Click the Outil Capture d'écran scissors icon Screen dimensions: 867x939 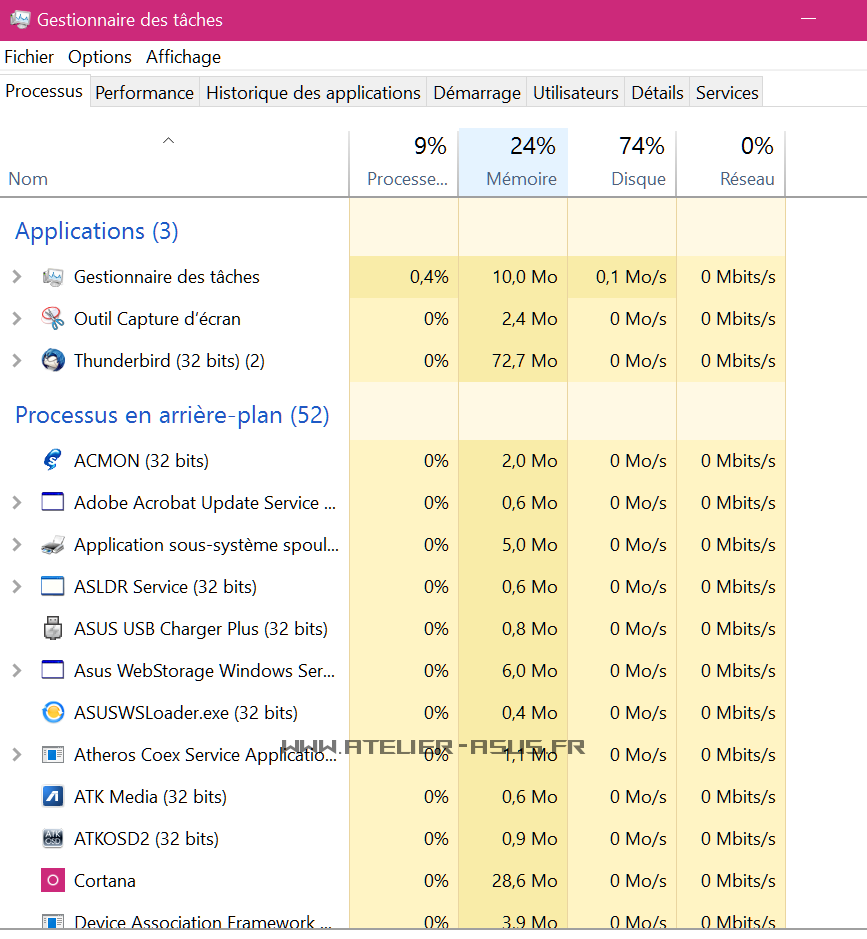[x=53, y=319]
